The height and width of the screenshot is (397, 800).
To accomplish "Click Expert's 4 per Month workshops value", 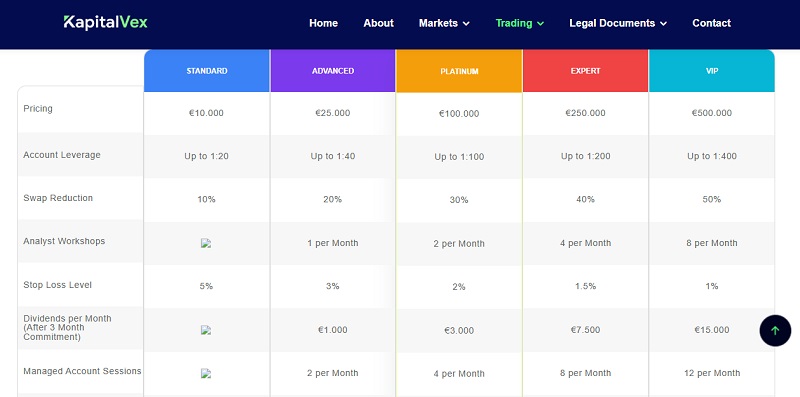I will pyautogui.click(x=585, y=243).
